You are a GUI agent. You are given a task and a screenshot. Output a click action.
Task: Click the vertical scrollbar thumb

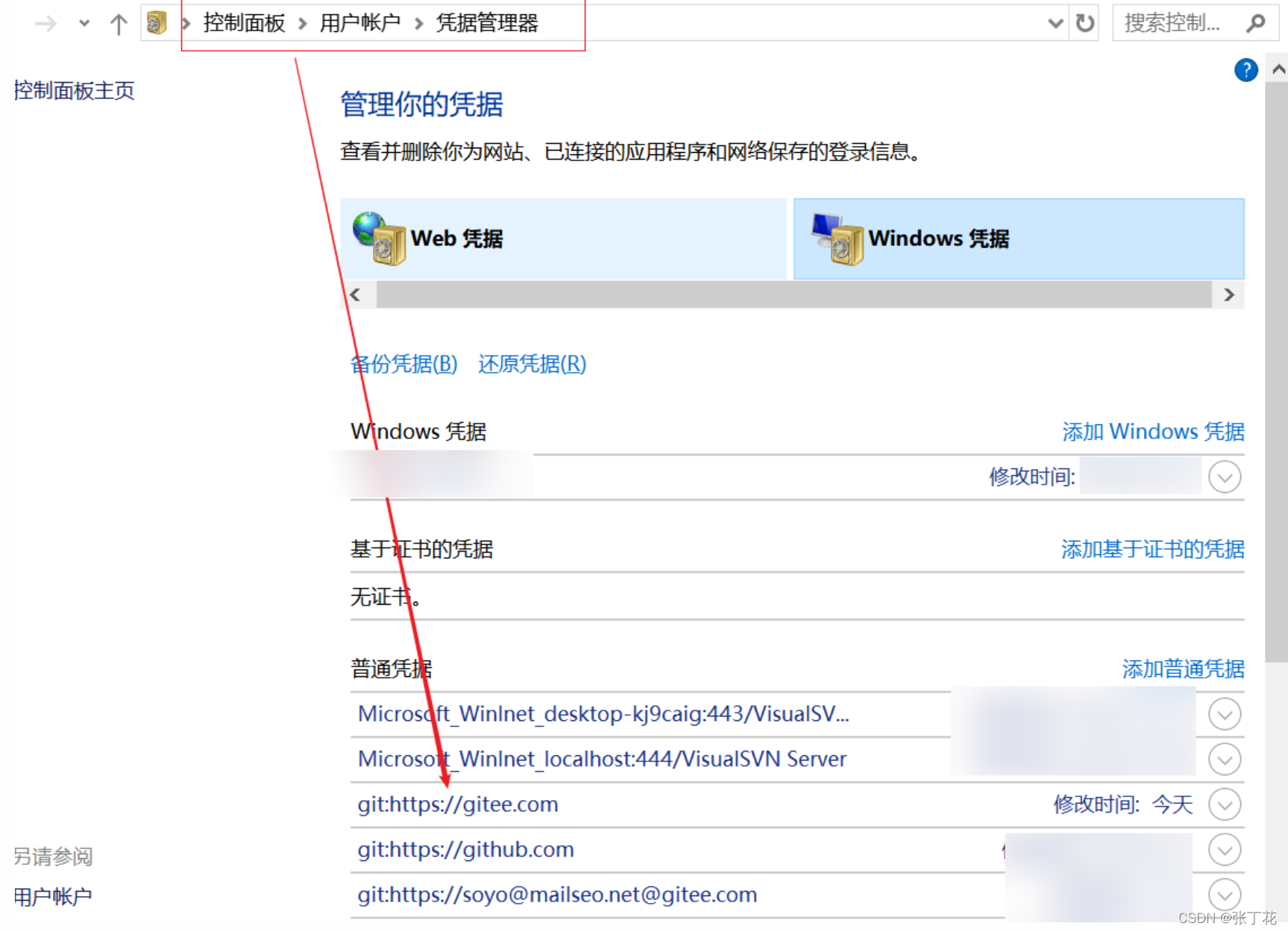click(1277, 372)
